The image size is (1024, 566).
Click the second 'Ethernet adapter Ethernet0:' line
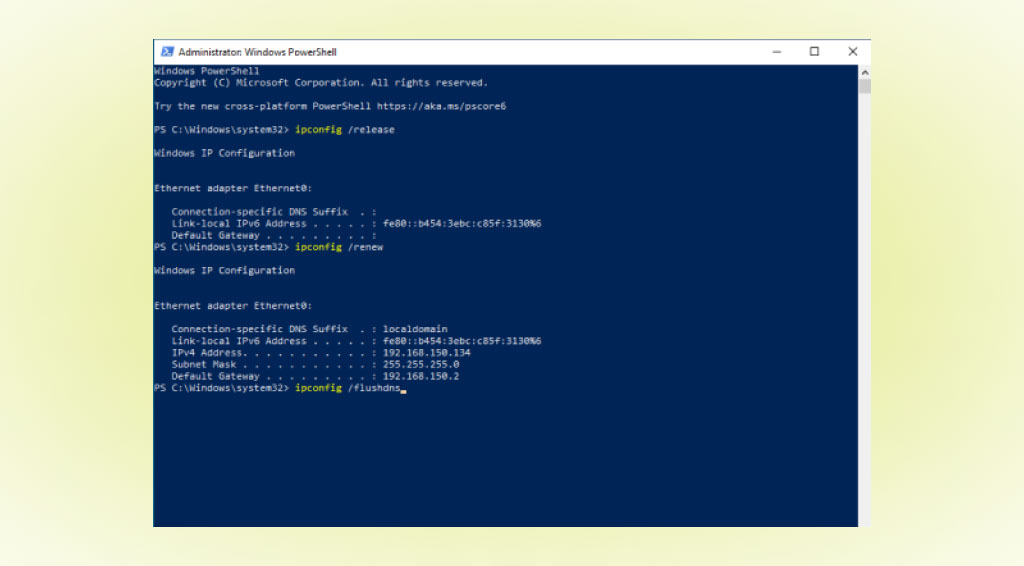[x=233, y=306]
